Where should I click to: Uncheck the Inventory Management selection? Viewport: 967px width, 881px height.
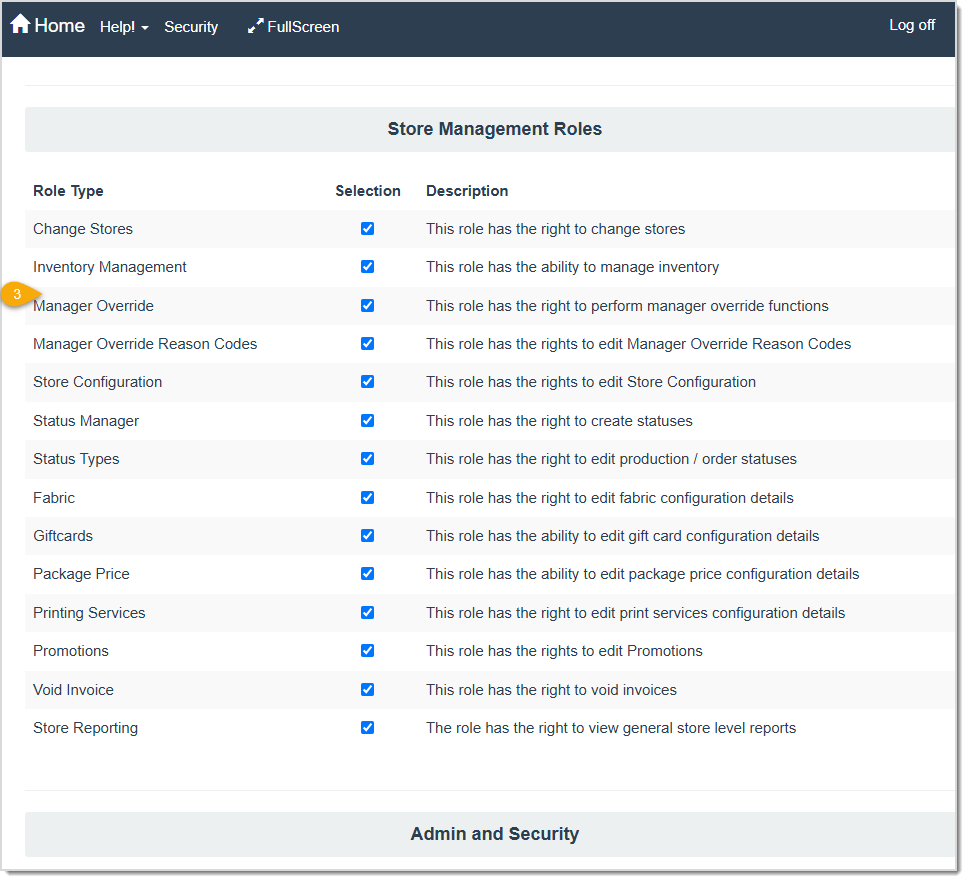[x=368, y=267]
